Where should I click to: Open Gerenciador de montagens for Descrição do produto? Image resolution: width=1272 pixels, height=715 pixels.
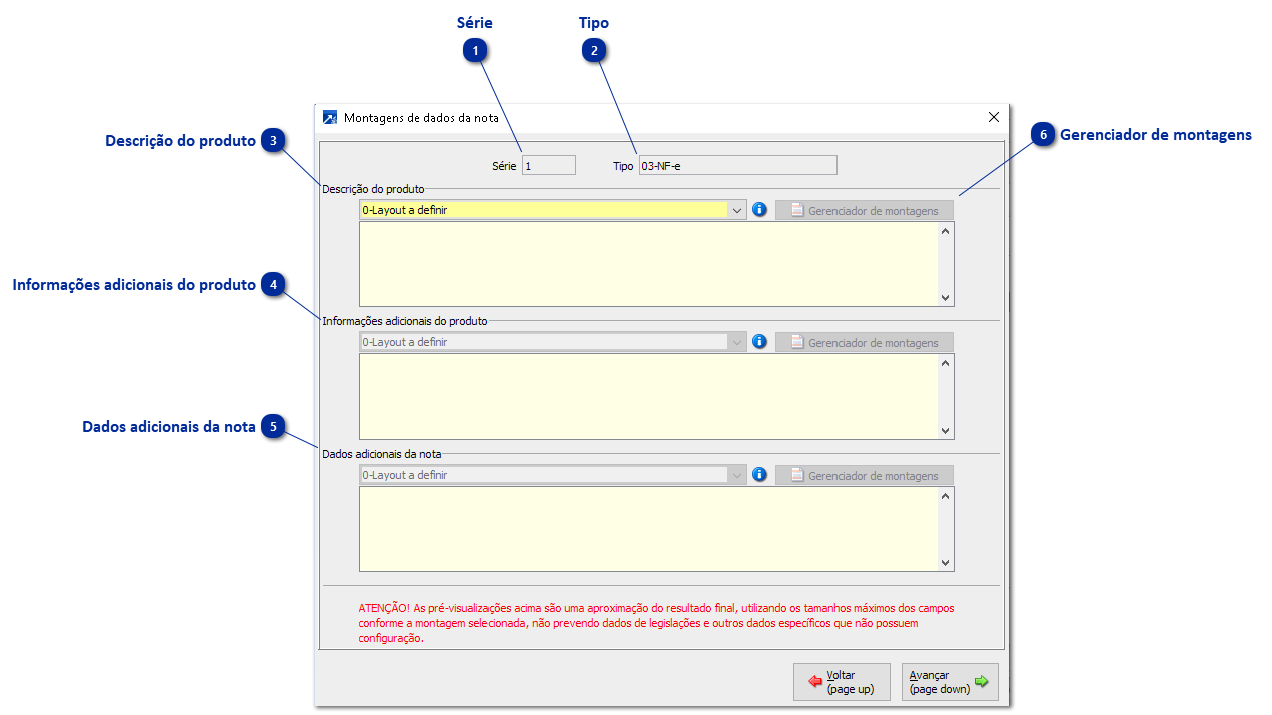coord(864,210)
